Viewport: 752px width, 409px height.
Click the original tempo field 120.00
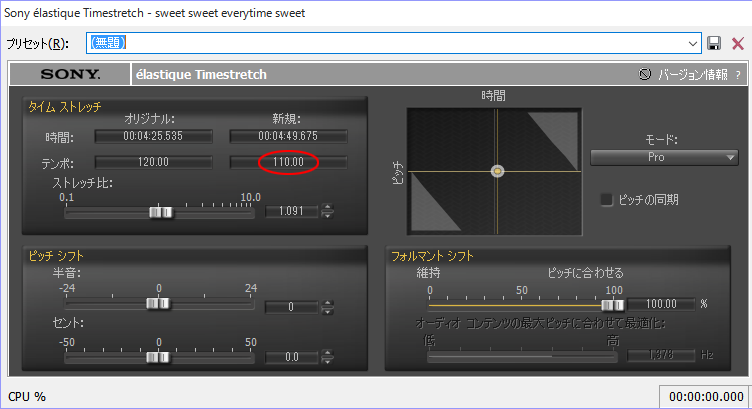[x=153, y=162]
